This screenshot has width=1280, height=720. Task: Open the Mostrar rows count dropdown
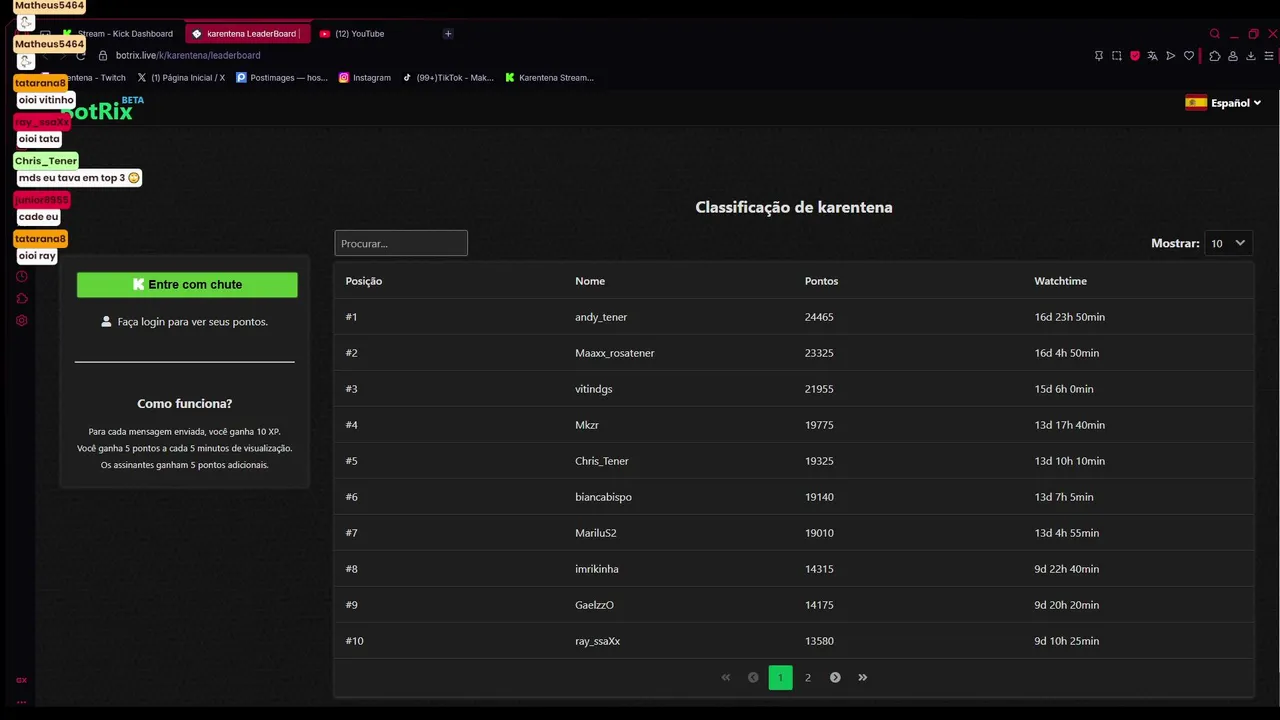(x=1227, y=243)
